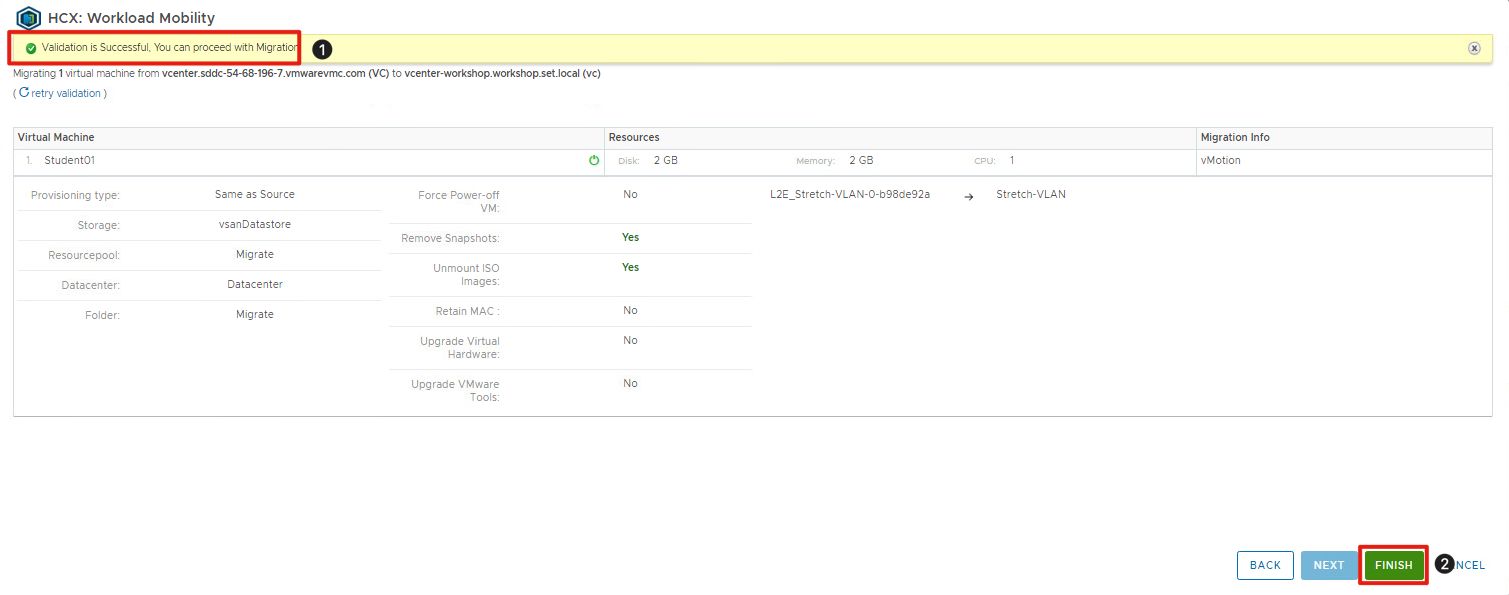The width and height of the screenshot is (1509, 595).
Task: Open the Storage vsanDatastore selector
Action: [x=254, y=225]
